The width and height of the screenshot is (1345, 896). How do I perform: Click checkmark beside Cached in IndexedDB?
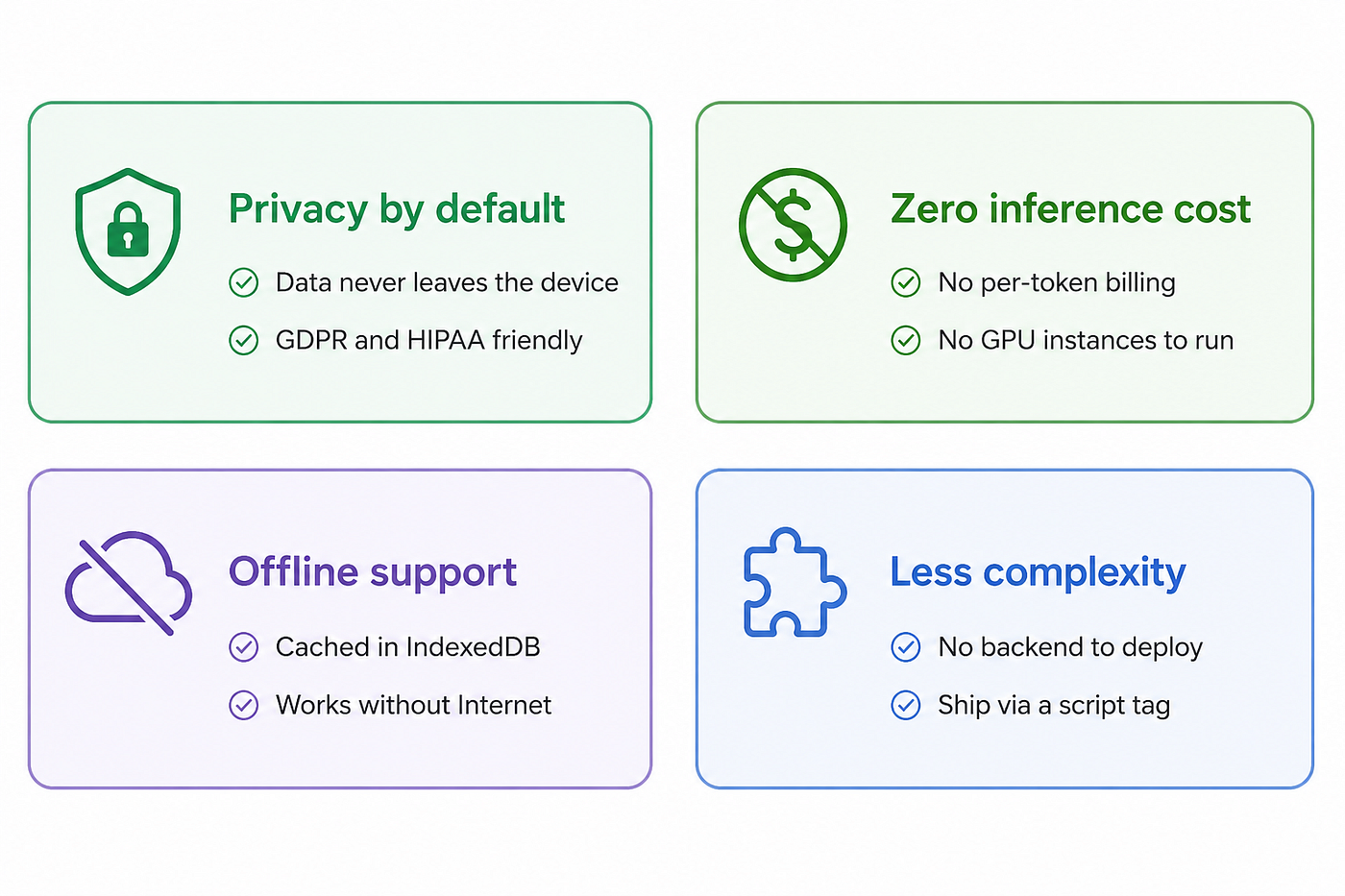(x=244, y=647)
